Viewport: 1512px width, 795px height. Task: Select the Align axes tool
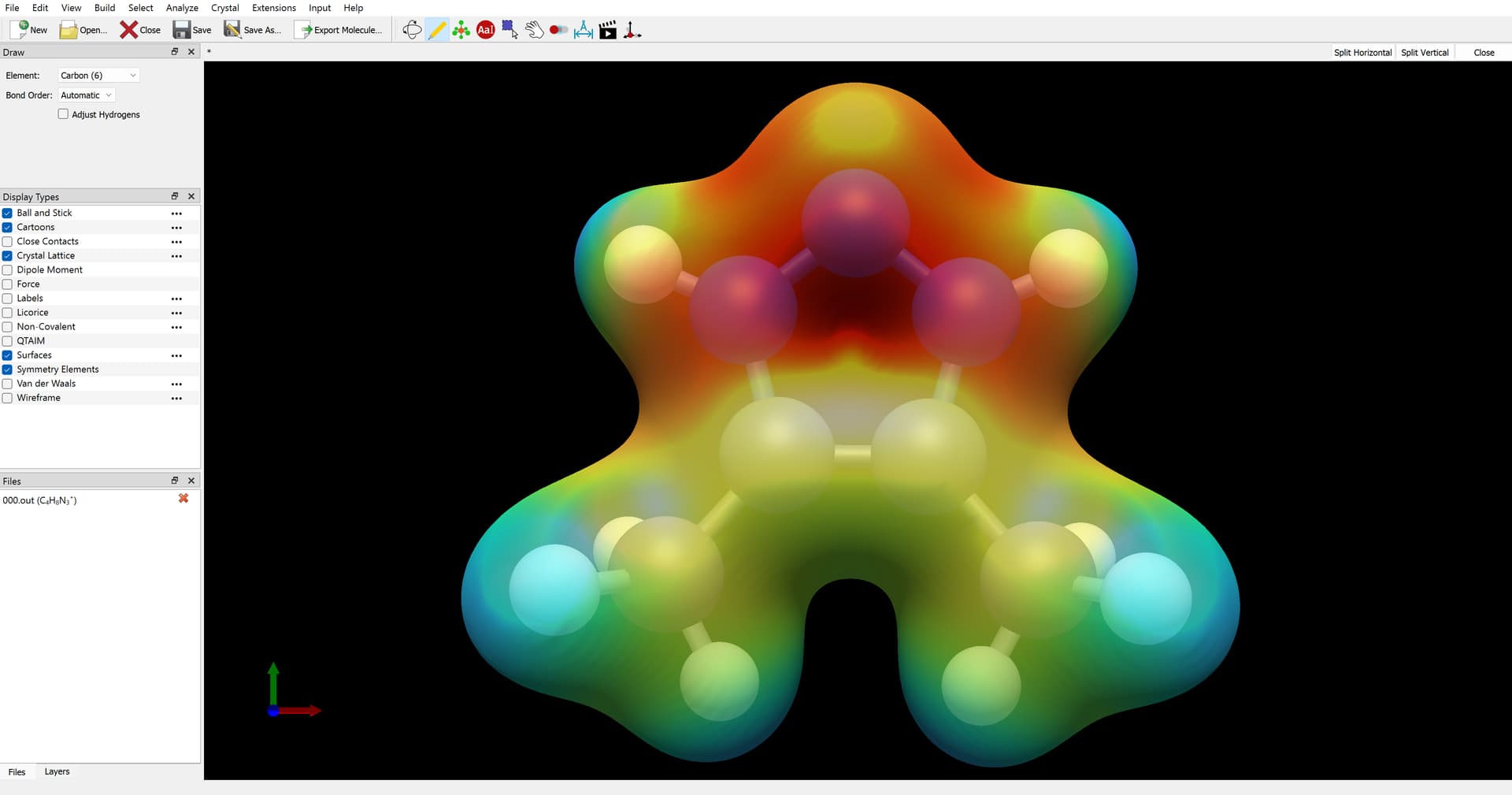pyautogui.click(x=632, y=31)
